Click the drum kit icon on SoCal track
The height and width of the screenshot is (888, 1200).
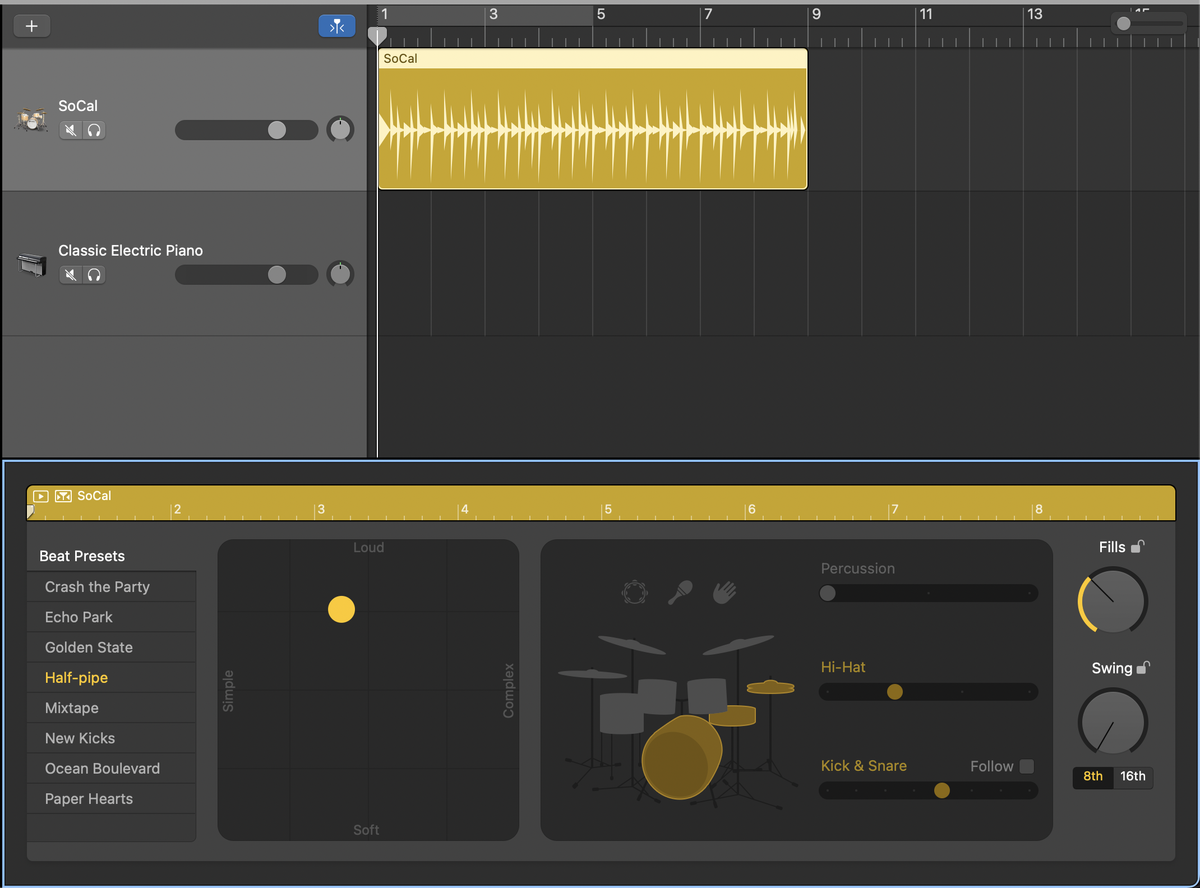tap(31, 118)
